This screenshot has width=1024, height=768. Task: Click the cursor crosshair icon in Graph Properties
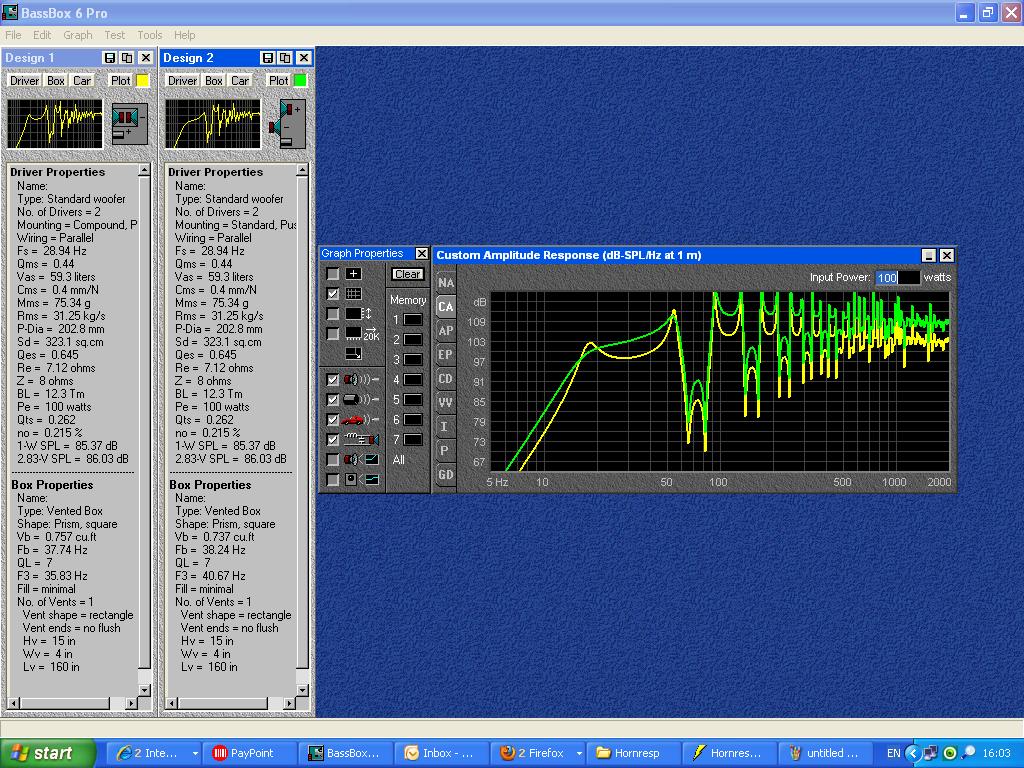pos(353,274)
